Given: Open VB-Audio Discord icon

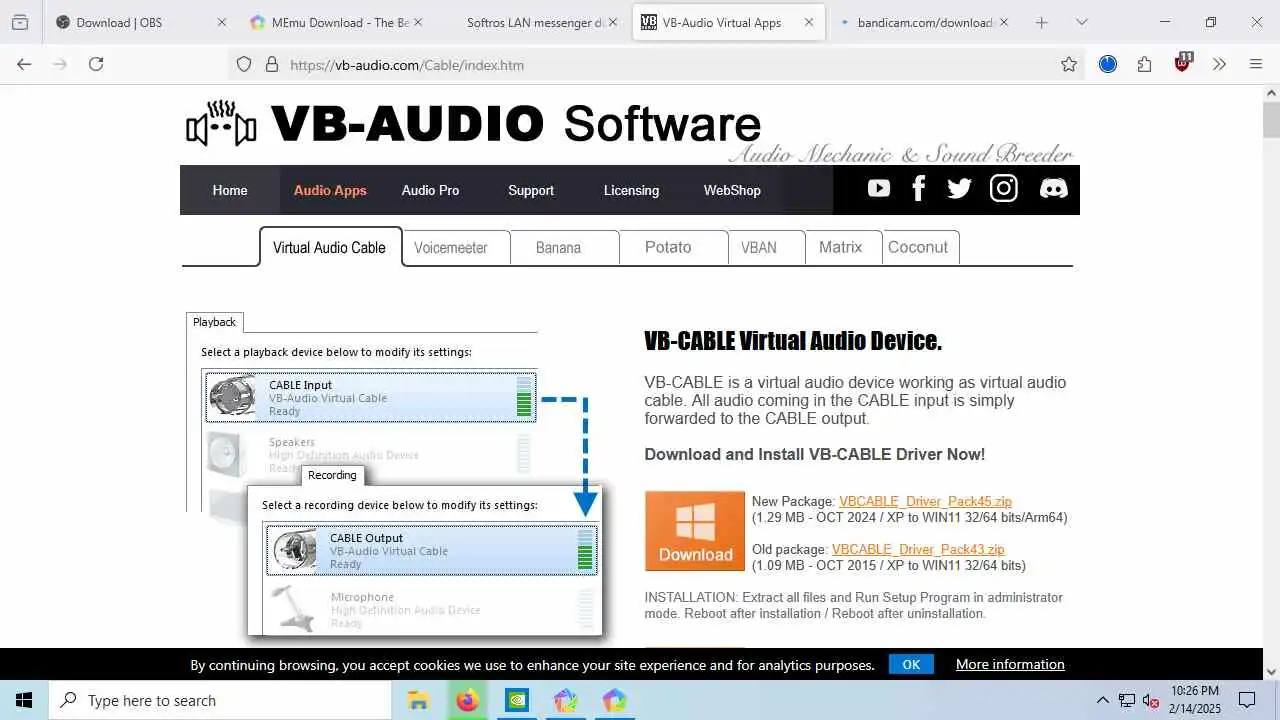Looking at the screenshot, I should (1053, 188).
